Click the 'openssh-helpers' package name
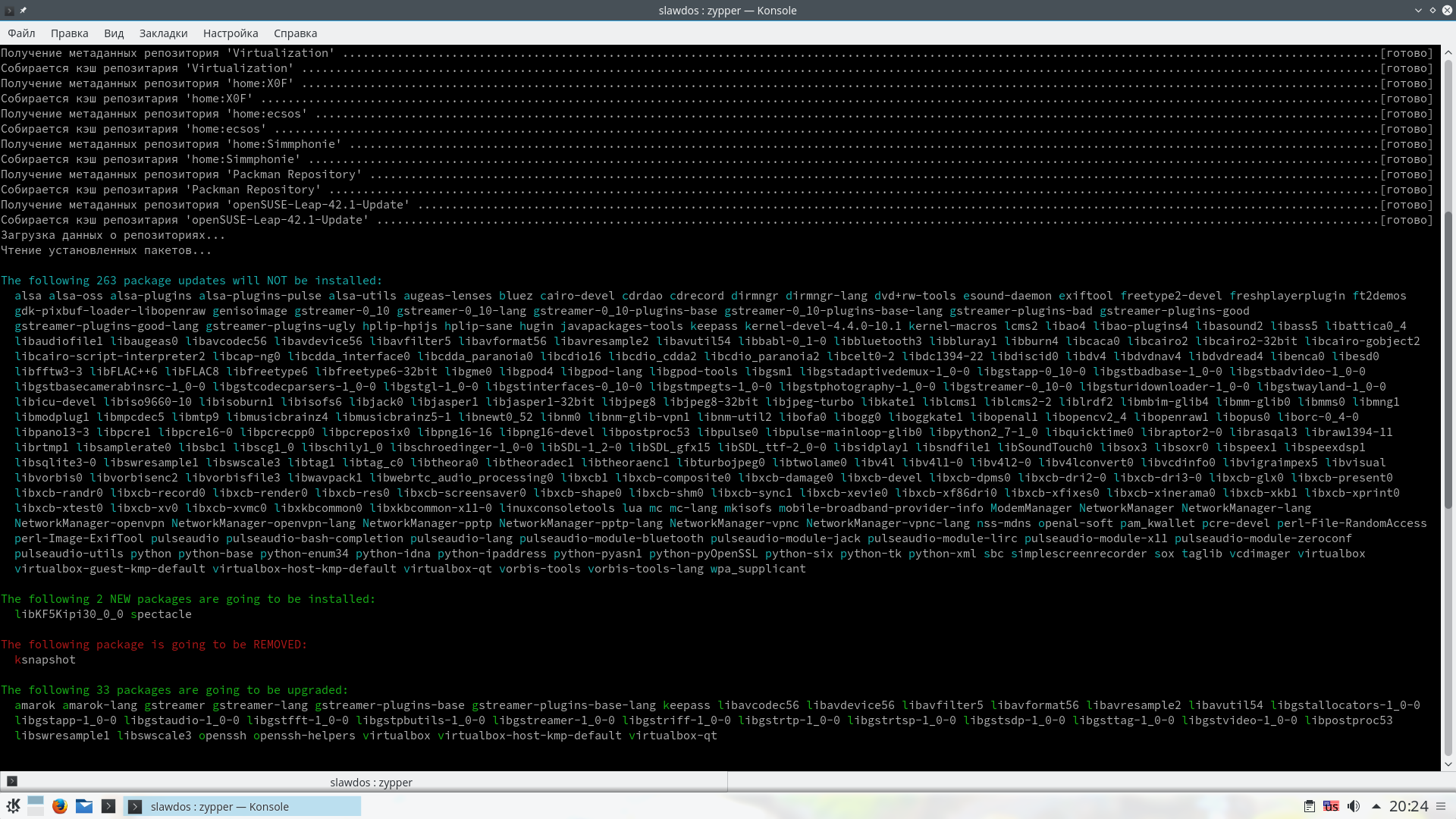 point(304,736)
